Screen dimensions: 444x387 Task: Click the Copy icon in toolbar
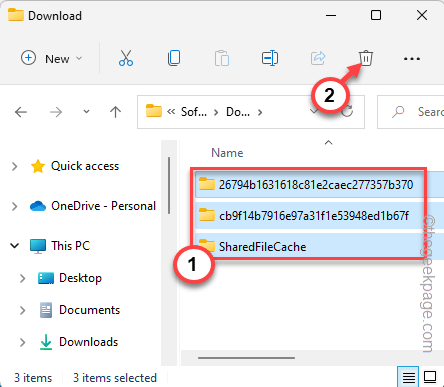click(x=174, y=58)
